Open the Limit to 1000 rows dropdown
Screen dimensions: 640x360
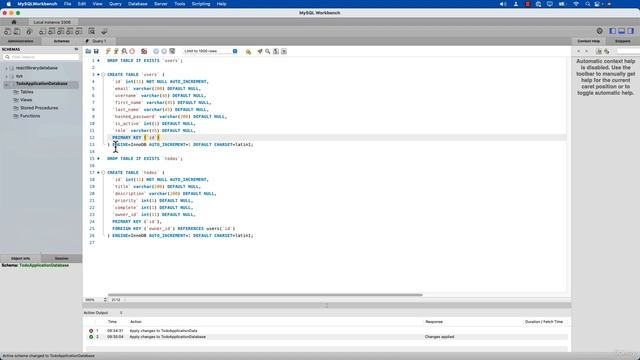tap(210, 51)
